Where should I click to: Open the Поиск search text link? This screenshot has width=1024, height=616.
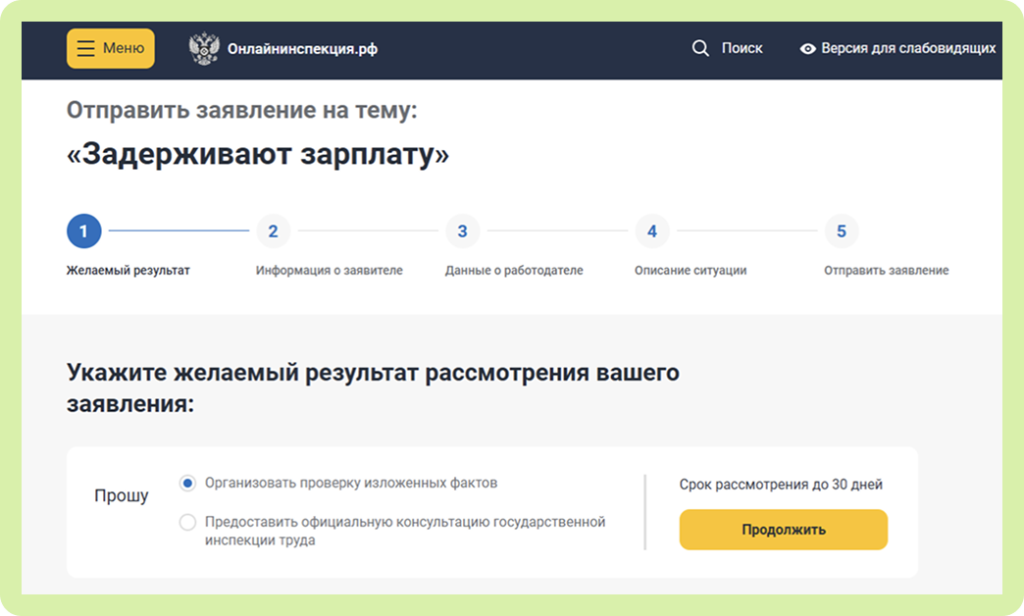pyautogui.click(x=741, y=48)
